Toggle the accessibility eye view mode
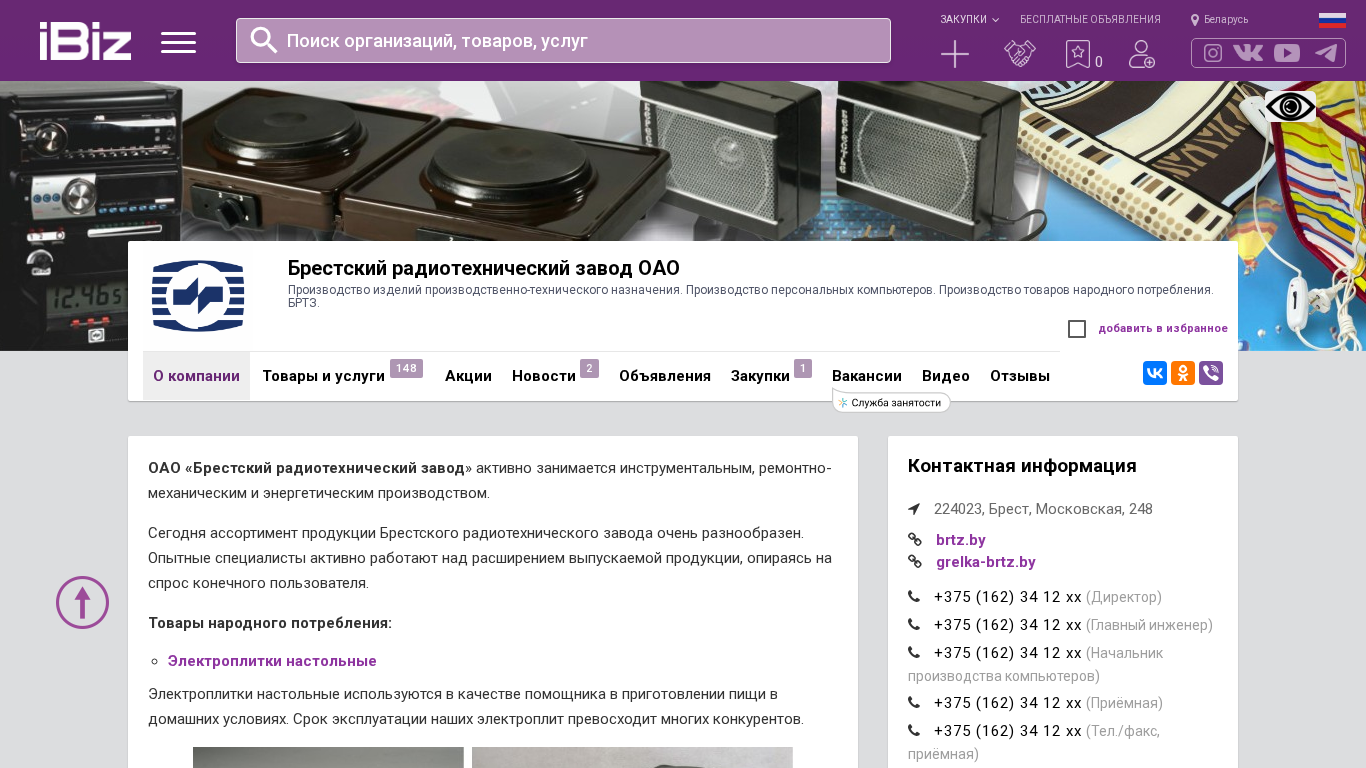Image resolution: width=1366 pixels, height=768 pixels. coord(1290,106)
